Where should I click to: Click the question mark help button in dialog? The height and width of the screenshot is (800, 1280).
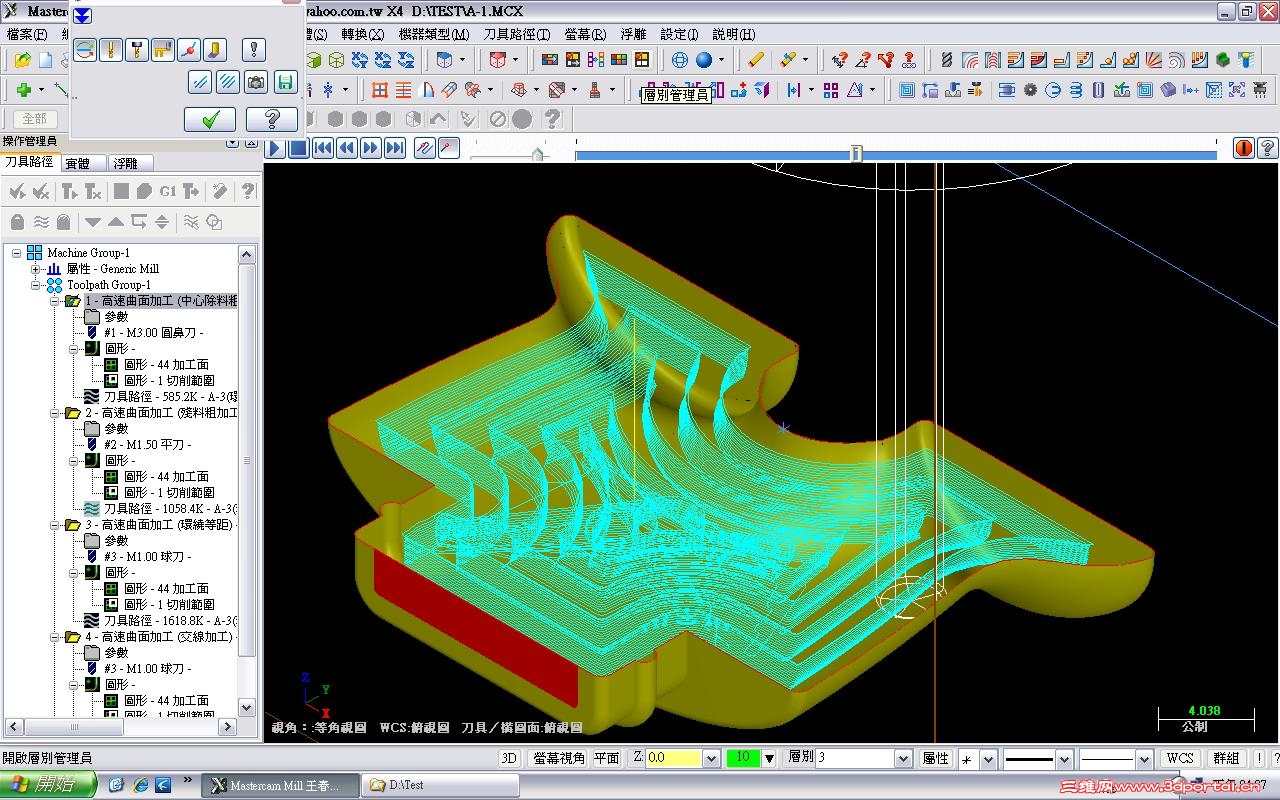point(271,120)
